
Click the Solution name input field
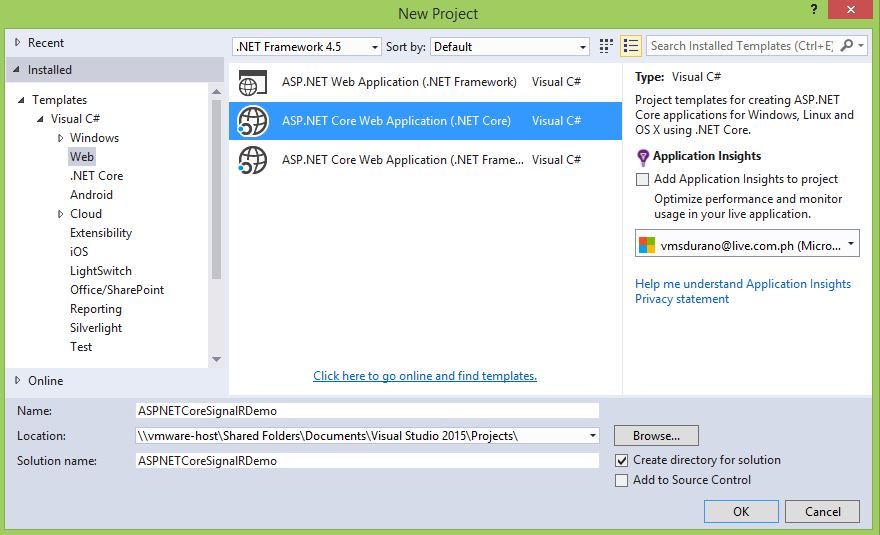(367, 461)
